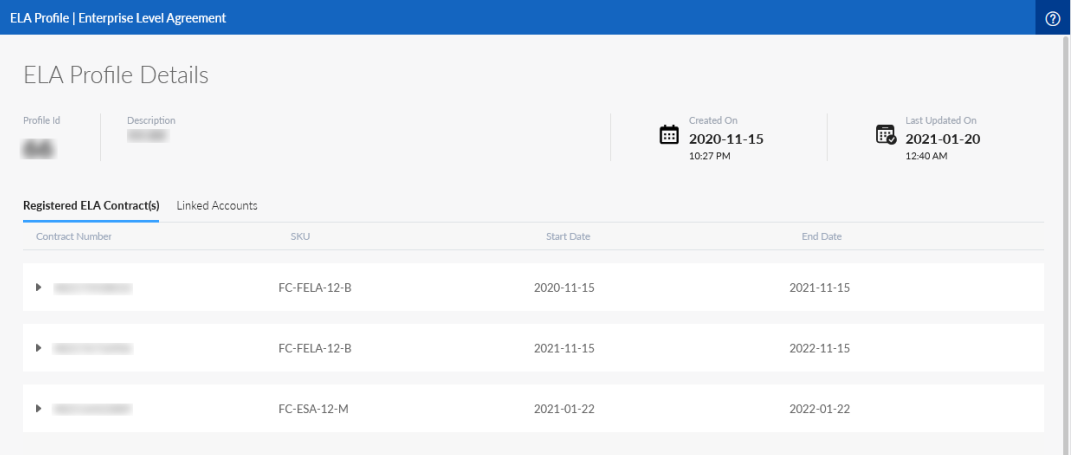Click the Contract Number column header
The image size is (1071, 455).
pyautogui.click(x=74, y=236)
